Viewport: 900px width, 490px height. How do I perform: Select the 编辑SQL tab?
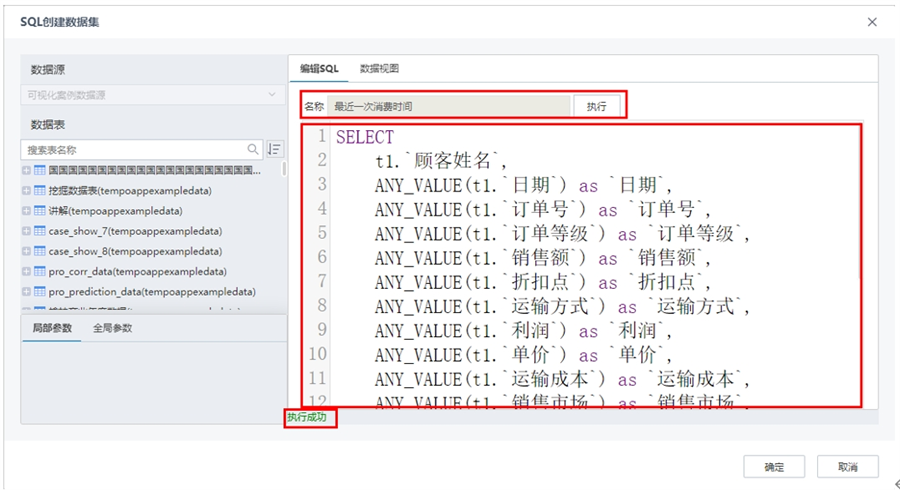[320, 68]
